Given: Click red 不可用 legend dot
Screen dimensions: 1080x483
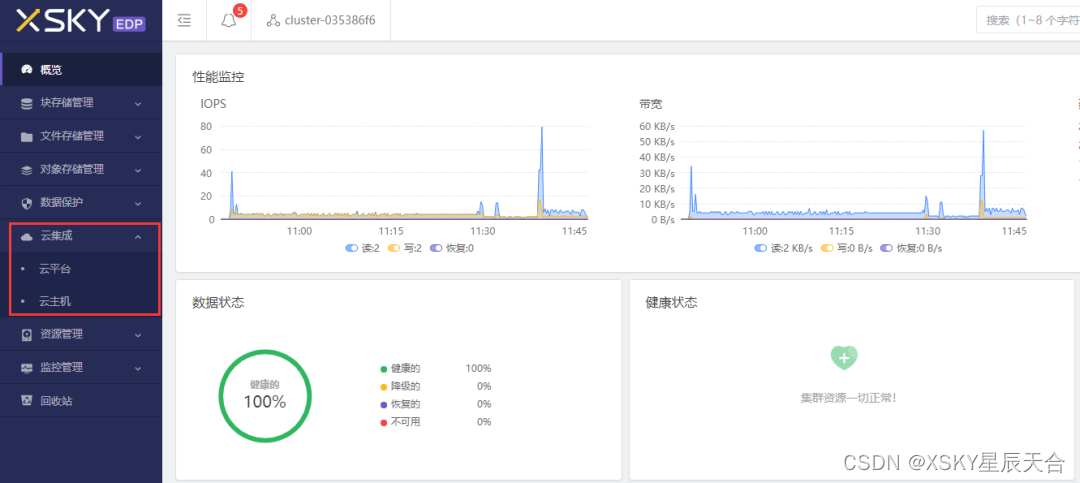Looking at the screenshot, I should pos(384,422).
